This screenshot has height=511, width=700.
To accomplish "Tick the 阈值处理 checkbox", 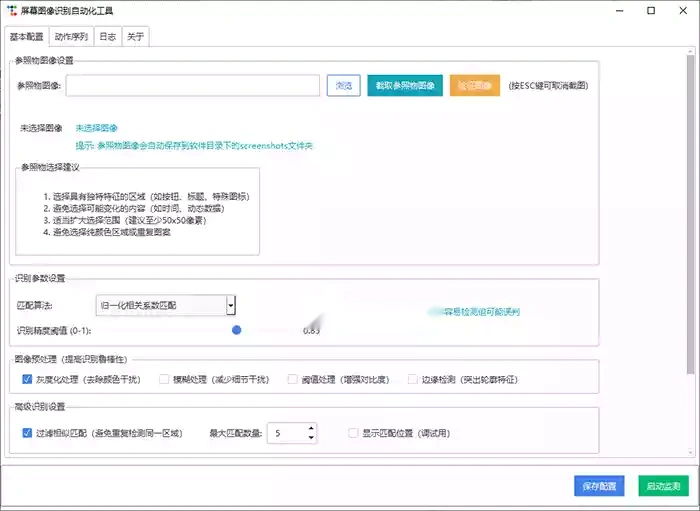I will [x=293, y=379].
